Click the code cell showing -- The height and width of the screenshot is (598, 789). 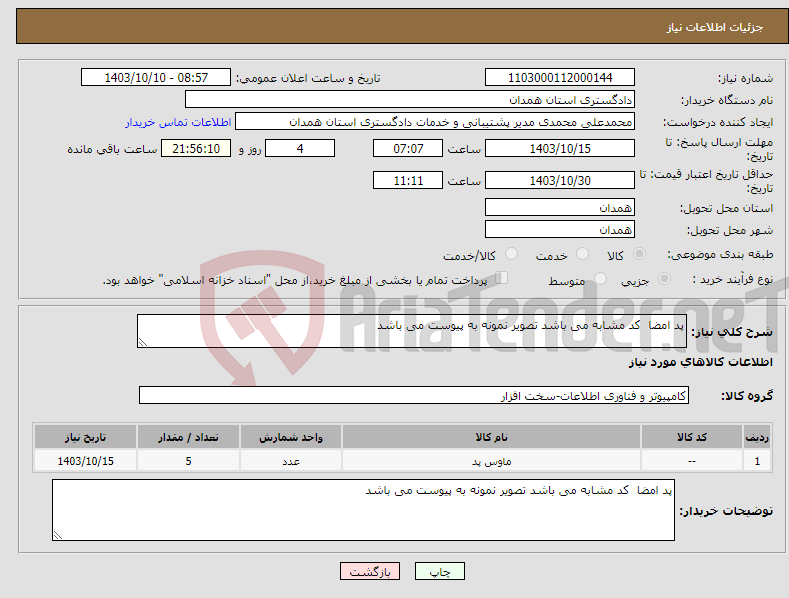692,461
